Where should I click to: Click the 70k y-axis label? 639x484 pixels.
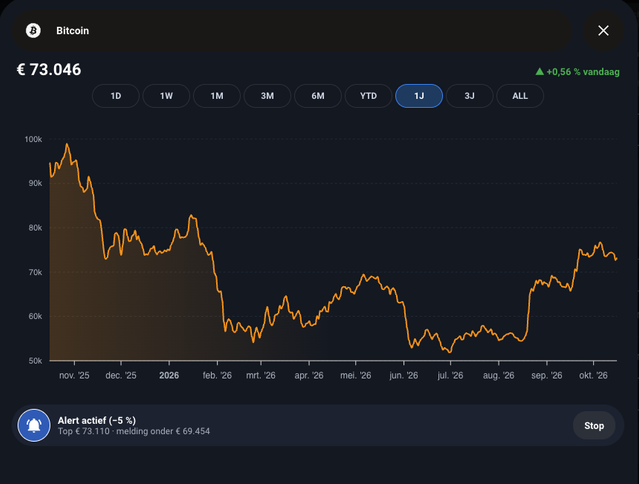point(35,272)
